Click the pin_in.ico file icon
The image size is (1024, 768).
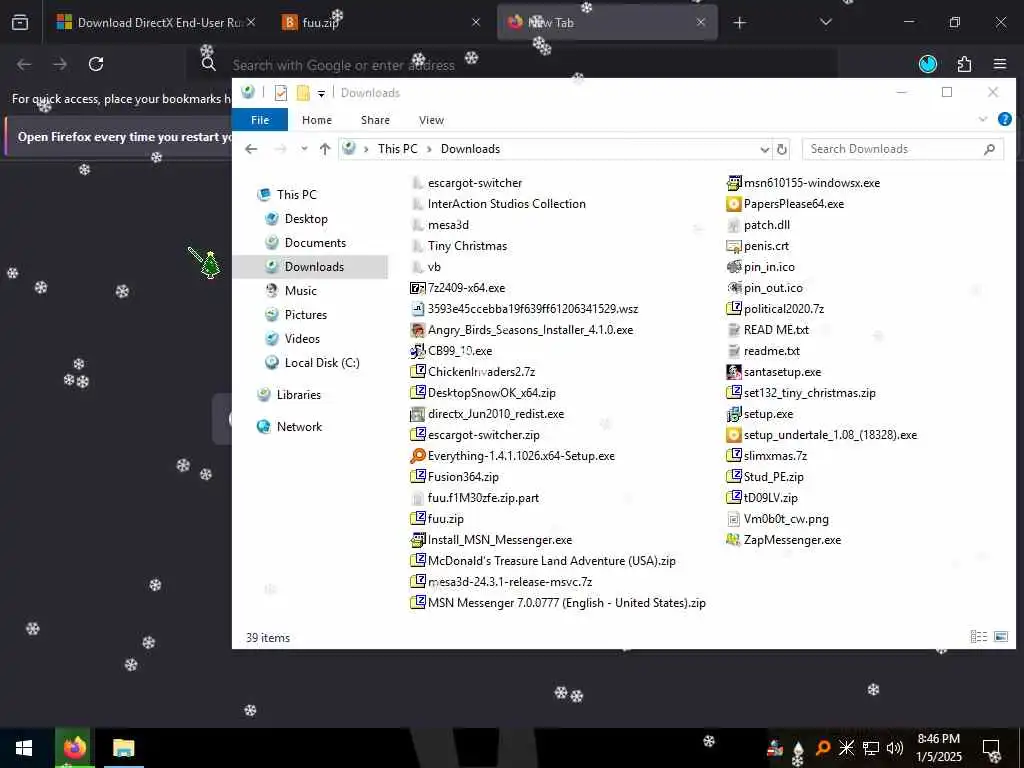click(x=734, y=267)
